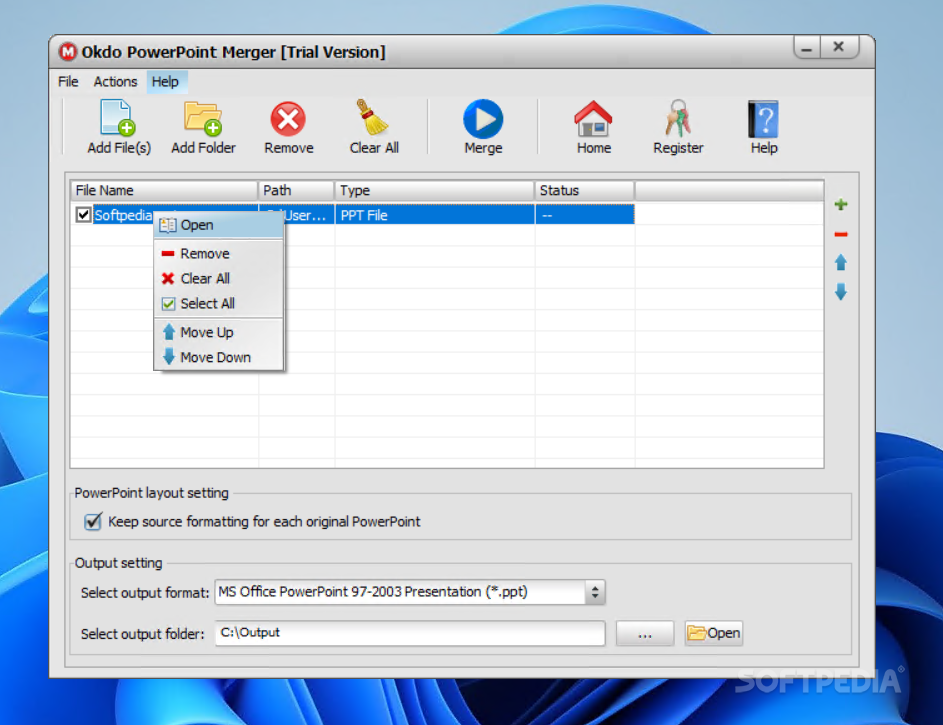This screenshot has width=943, height=725.
Task: Open the Actions menu
Action: 115,81
